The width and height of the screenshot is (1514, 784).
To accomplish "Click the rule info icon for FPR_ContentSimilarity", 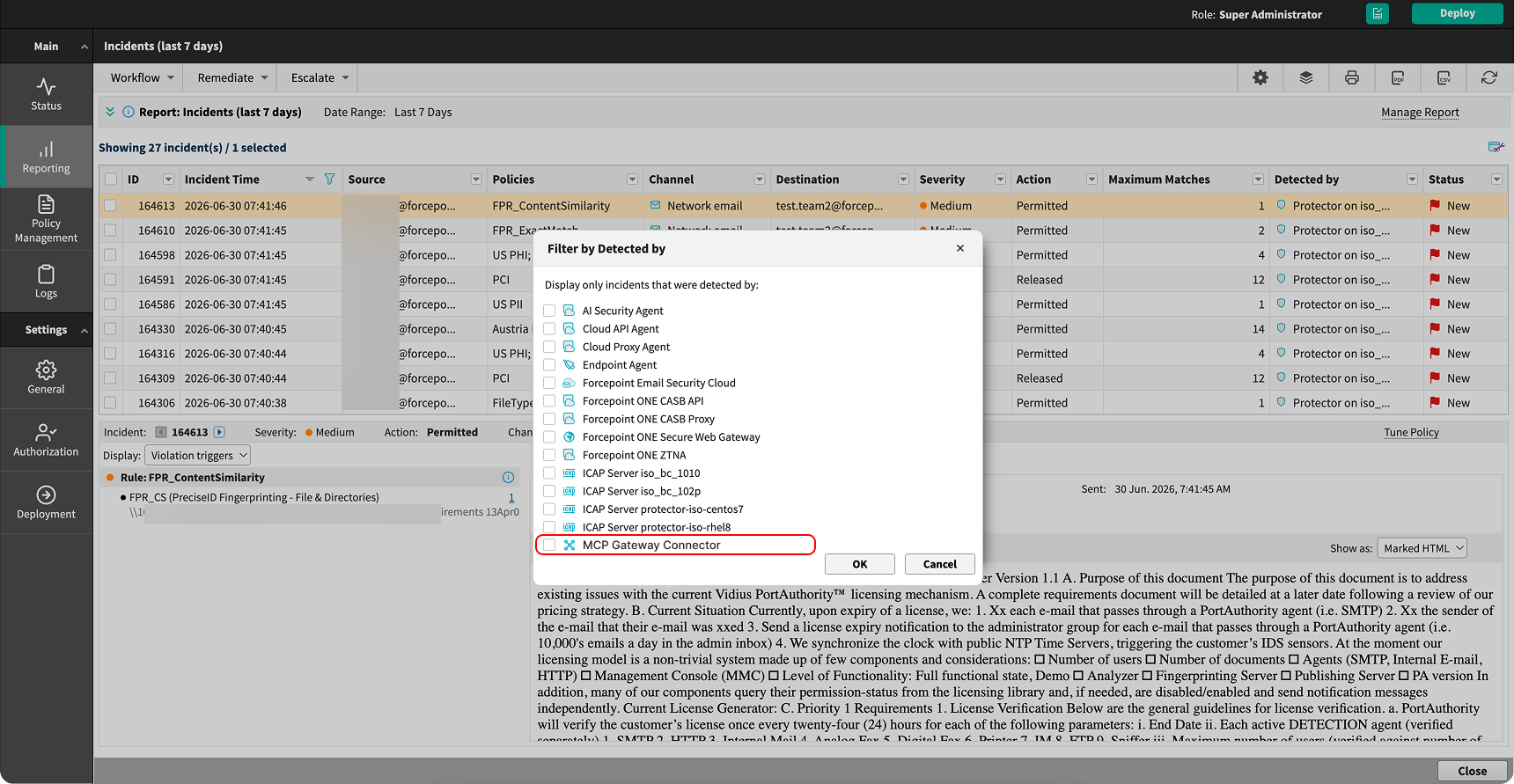I will tap(508, 478).
